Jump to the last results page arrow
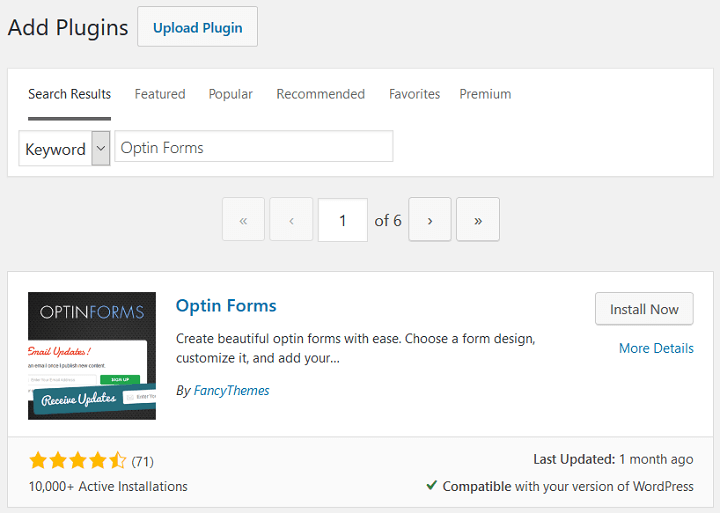Image resolution: width=720 pixels, height=513 pixels. (x=478, y=220)
